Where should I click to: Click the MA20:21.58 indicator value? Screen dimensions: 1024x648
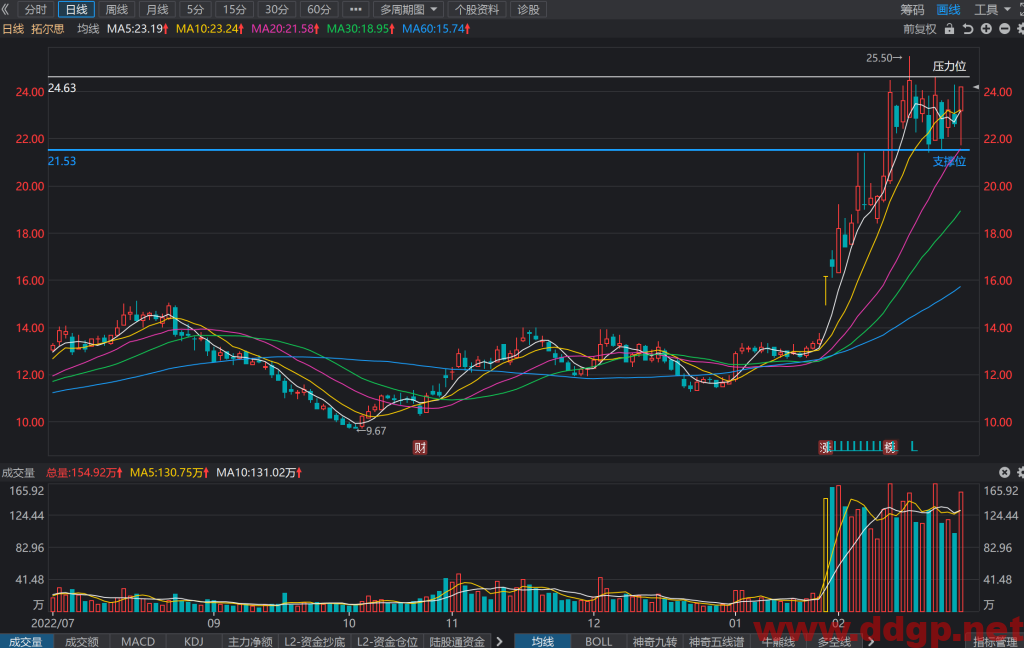(x=285, y=29)
